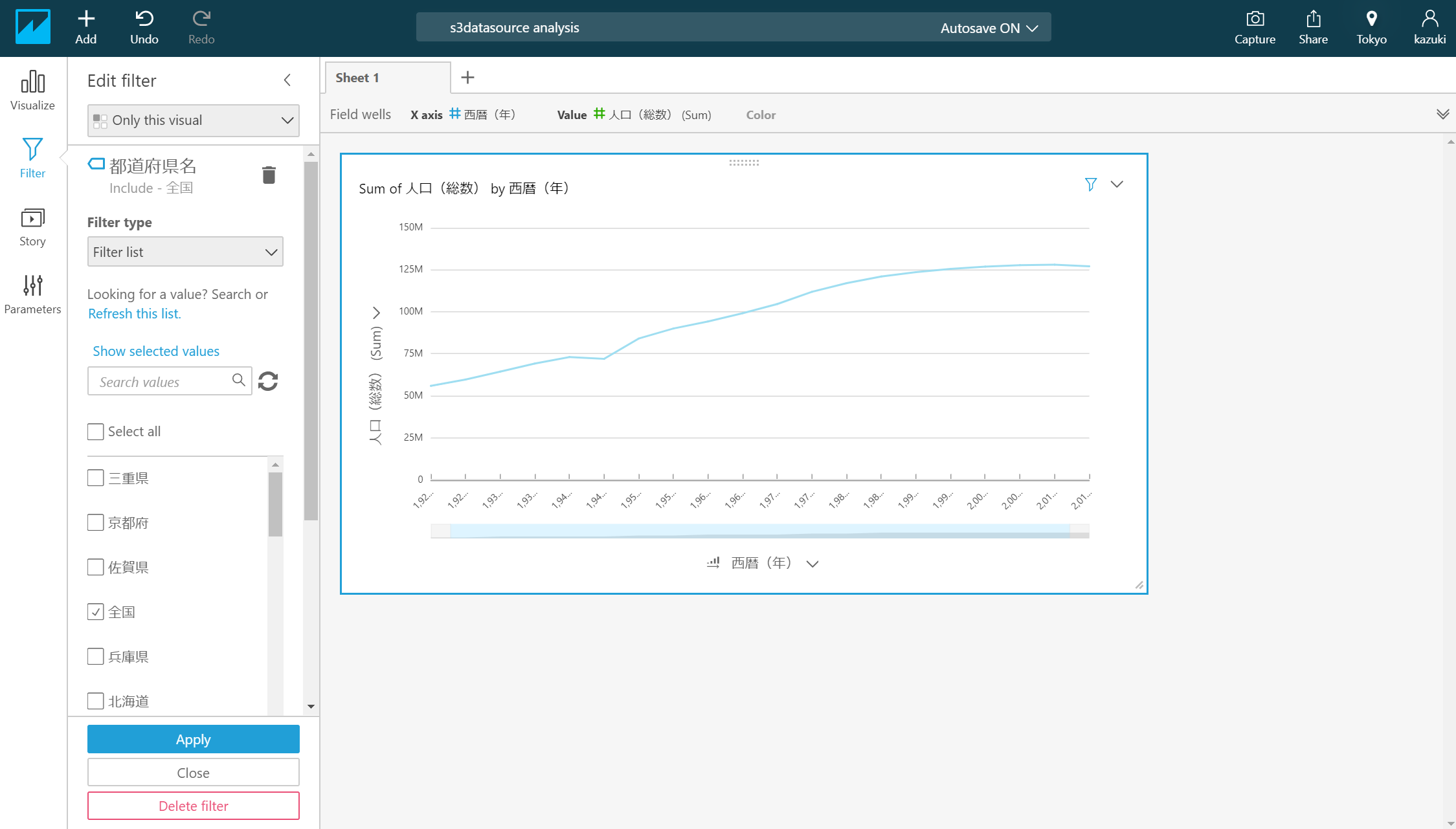
Task: Apply the current filter settings
Action: click(193, 738)
